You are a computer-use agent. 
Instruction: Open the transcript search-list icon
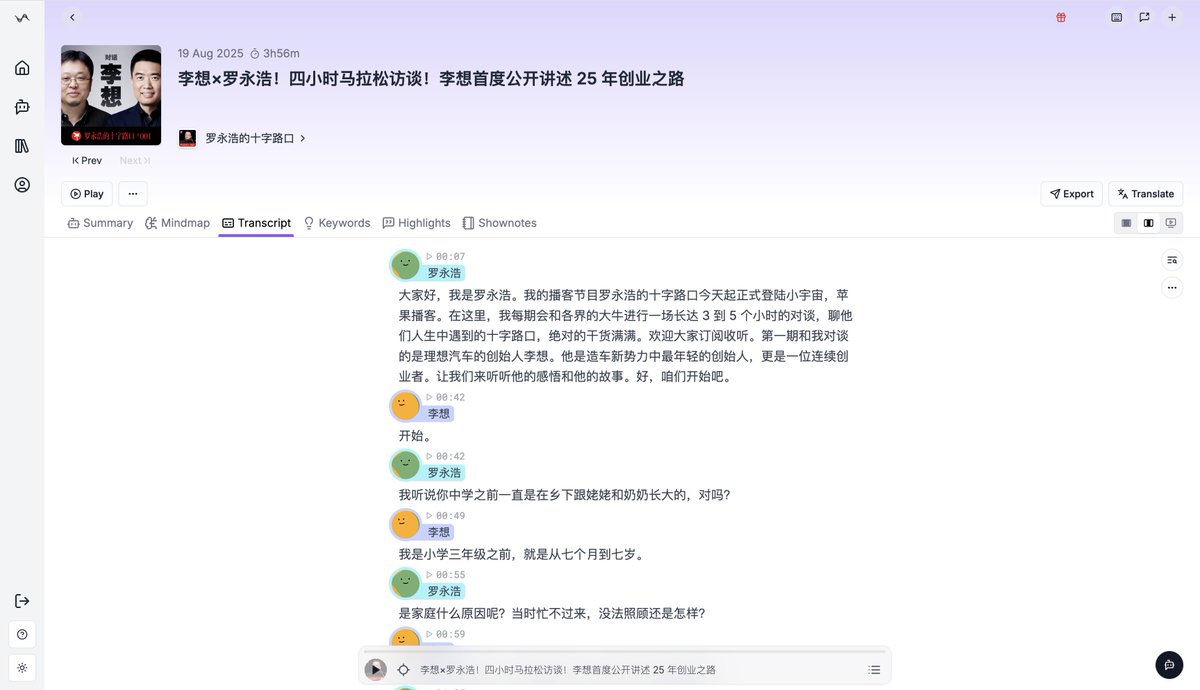(1172, 260)
